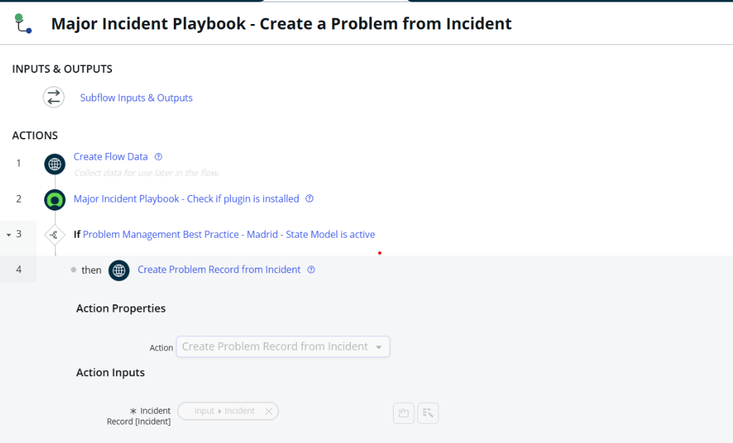This screenshot has height=443, width=733.
Task: Select the step number 4 row
Action: [19, 269]
